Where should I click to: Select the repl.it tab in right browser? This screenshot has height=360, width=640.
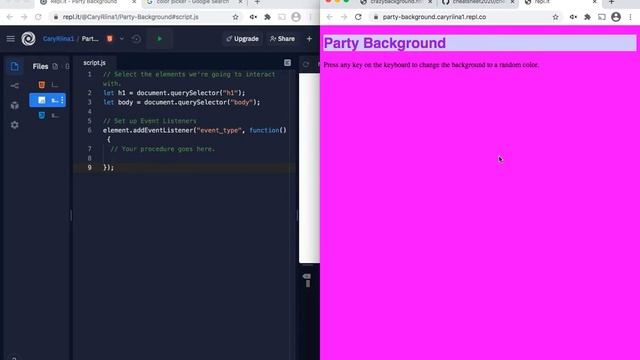click(559, 2)
